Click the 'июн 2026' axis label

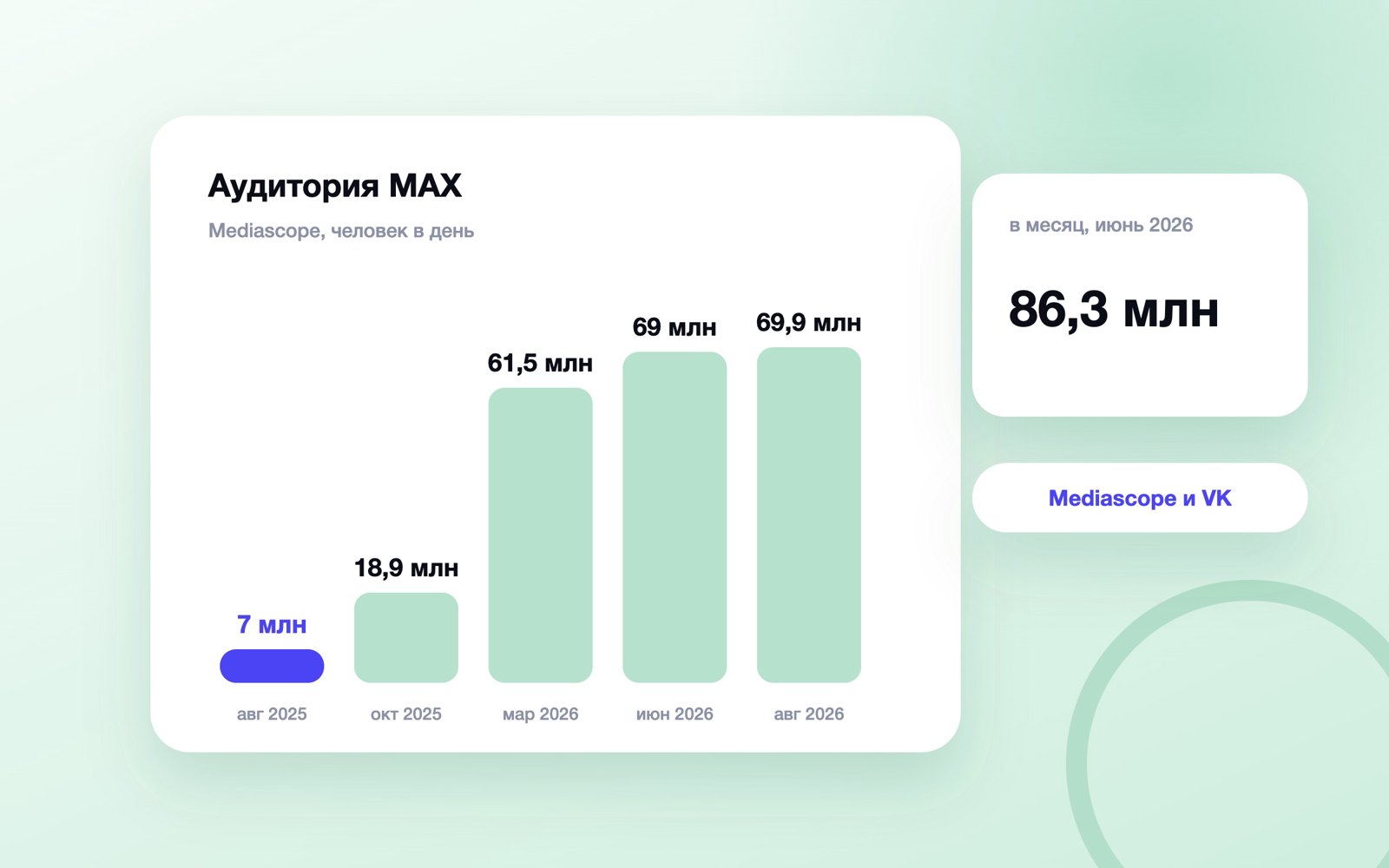[675, 713]
